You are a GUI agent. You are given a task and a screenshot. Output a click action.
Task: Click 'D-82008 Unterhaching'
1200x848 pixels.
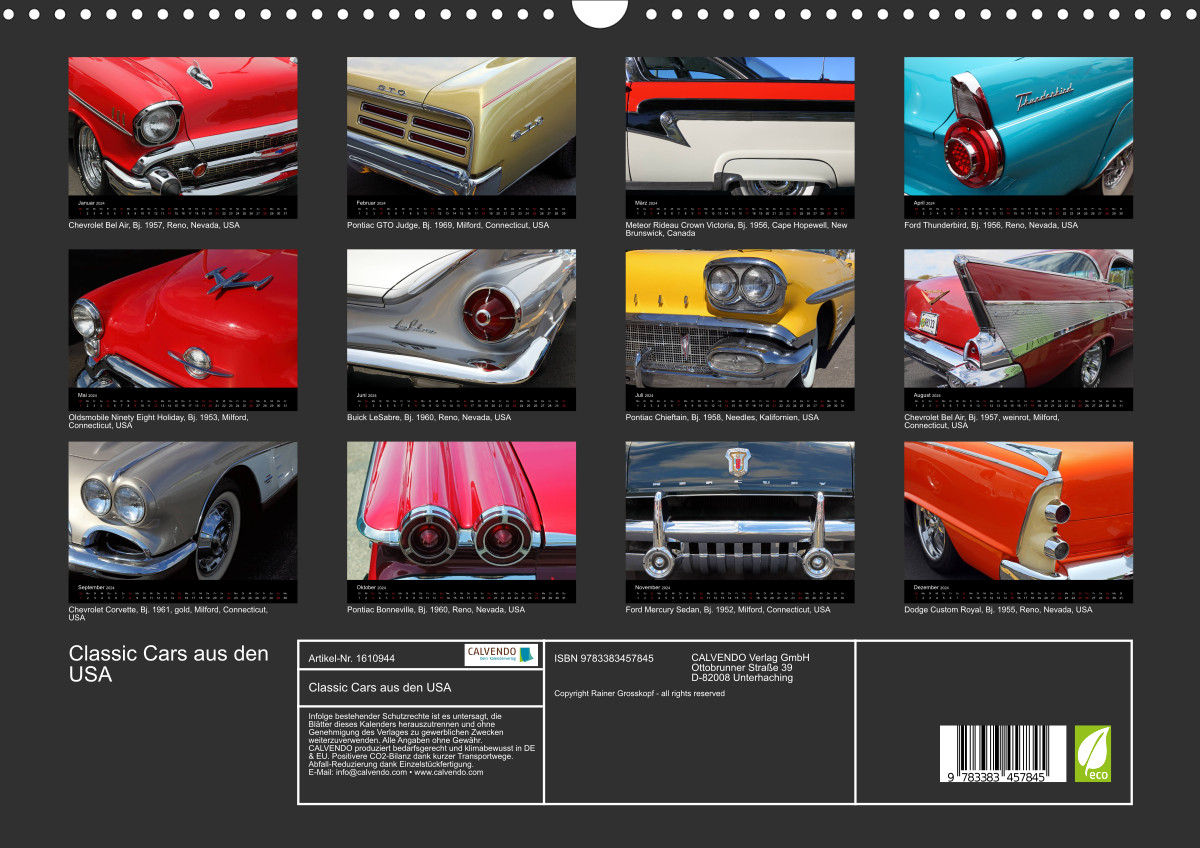pyautogui.click(x=742, y=677)
